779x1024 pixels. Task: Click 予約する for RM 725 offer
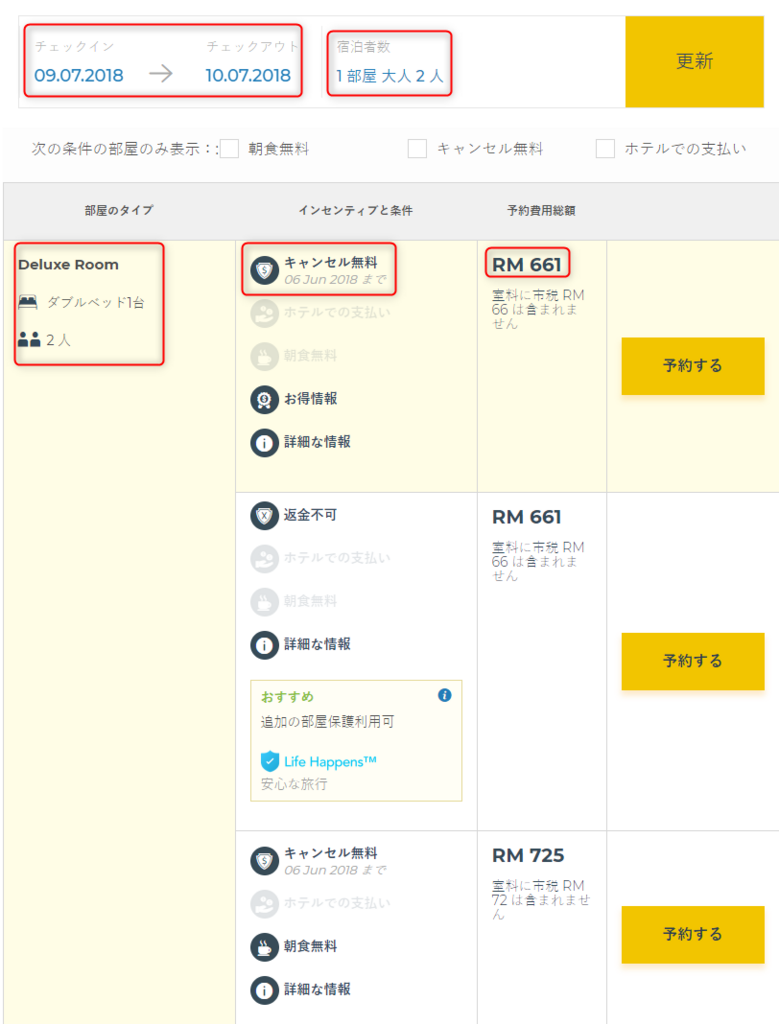point(693,935)
